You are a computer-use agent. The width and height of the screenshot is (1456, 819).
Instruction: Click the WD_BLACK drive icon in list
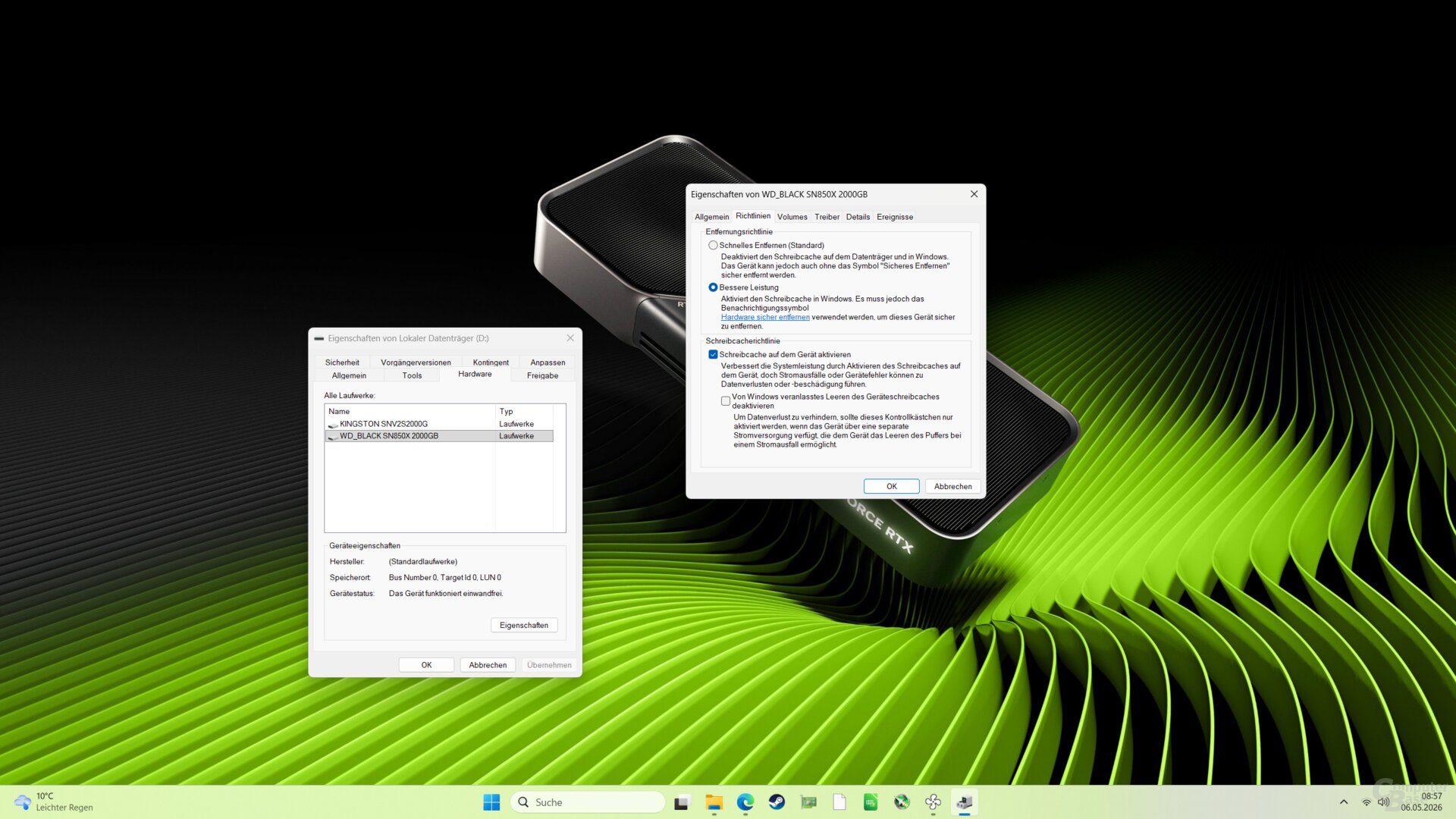(x=332, y=437)
